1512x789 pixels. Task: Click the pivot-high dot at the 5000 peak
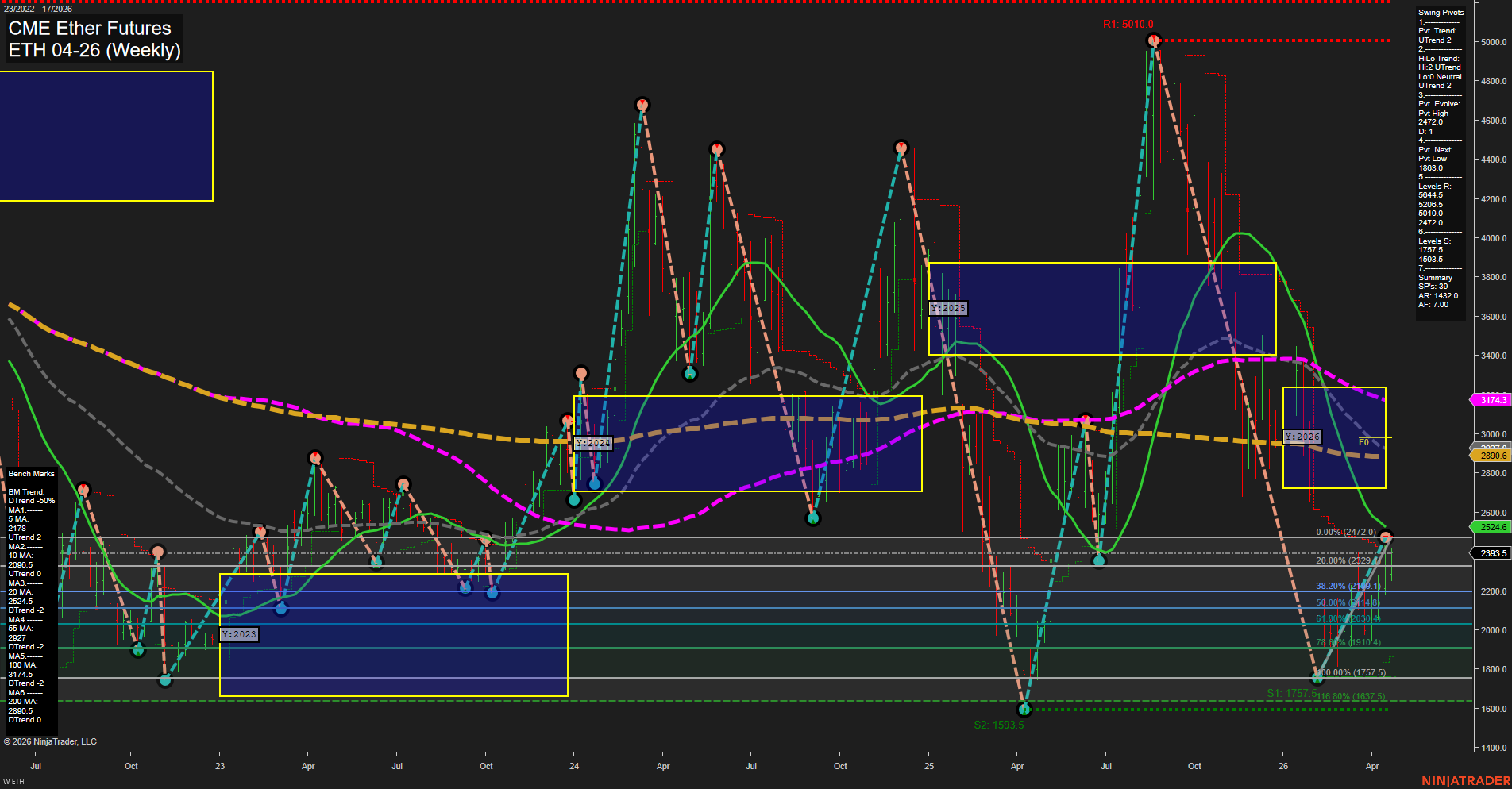tap(1154, 40)
